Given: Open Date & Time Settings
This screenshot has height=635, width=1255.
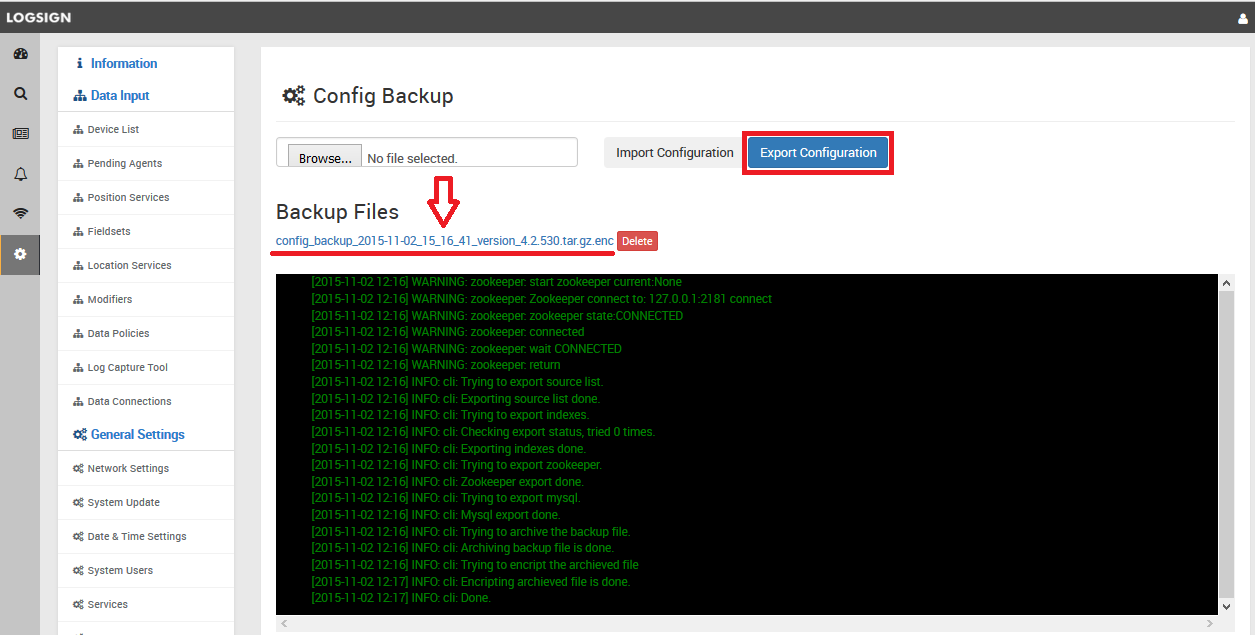Looking at the screenshot, I should (x=137, y=537).
